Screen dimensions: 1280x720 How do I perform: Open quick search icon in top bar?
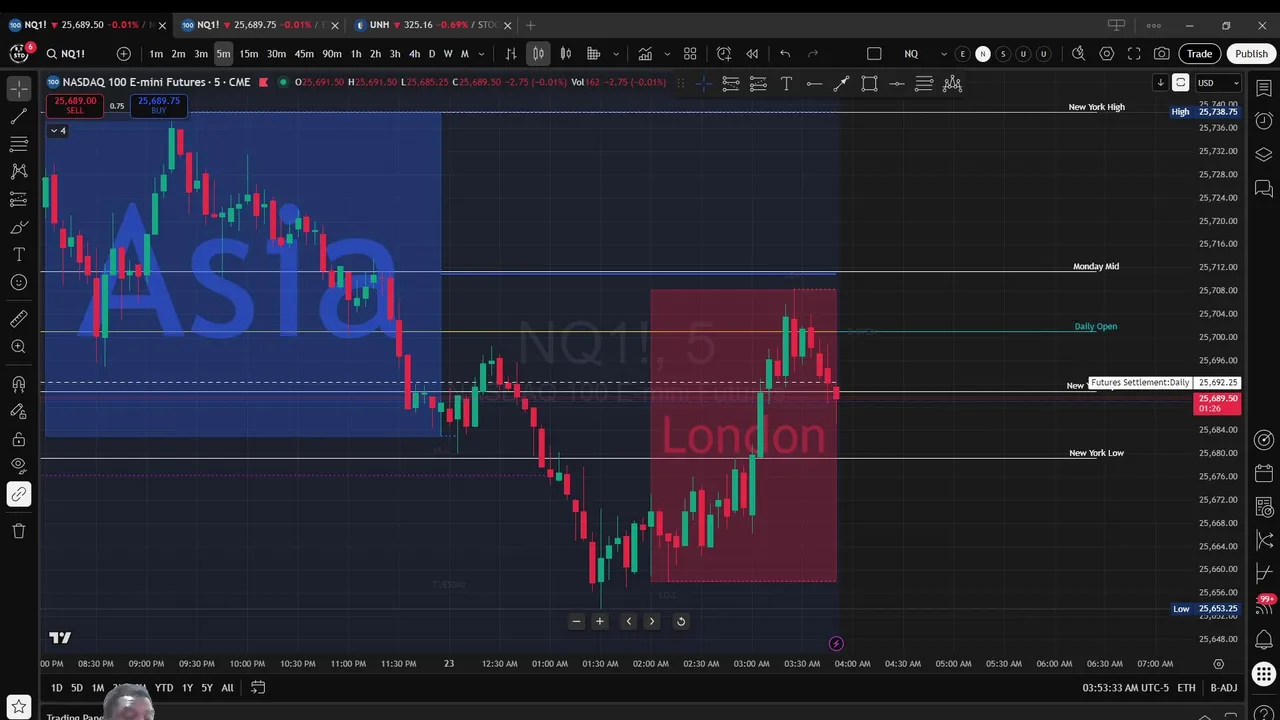coord(1078,54)
